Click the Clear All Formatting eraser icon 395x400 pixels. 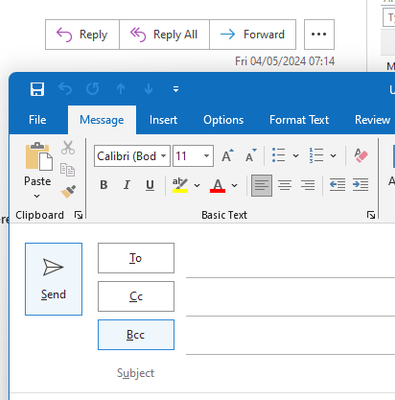click(x=361, y=156)
